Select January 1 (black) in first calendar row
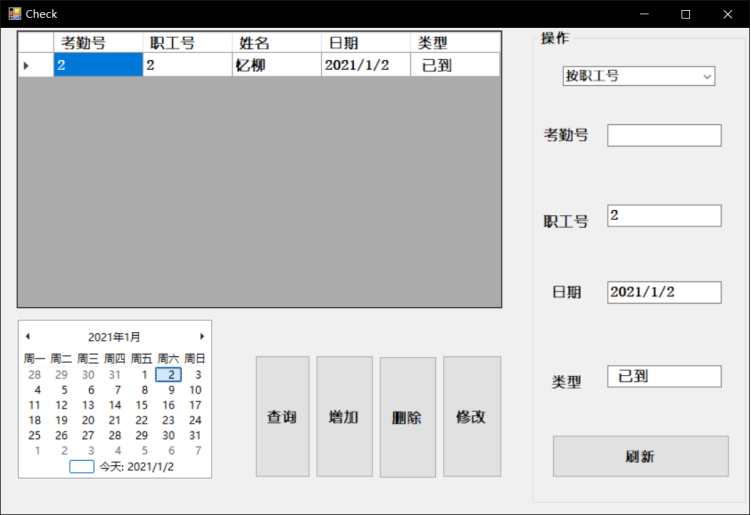 [144, 375]
